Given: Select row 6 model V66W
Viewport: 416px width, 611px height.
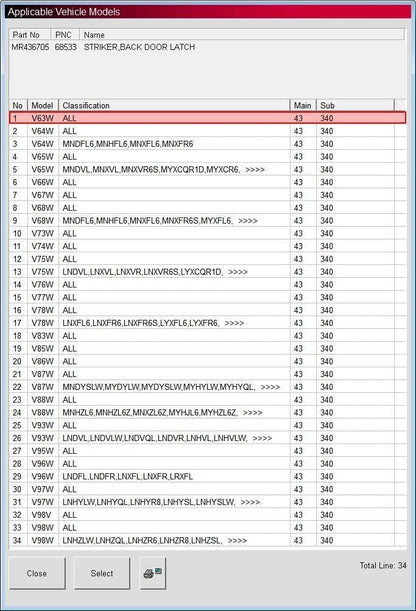Looking at the screenshot, I should coord(42,182).
